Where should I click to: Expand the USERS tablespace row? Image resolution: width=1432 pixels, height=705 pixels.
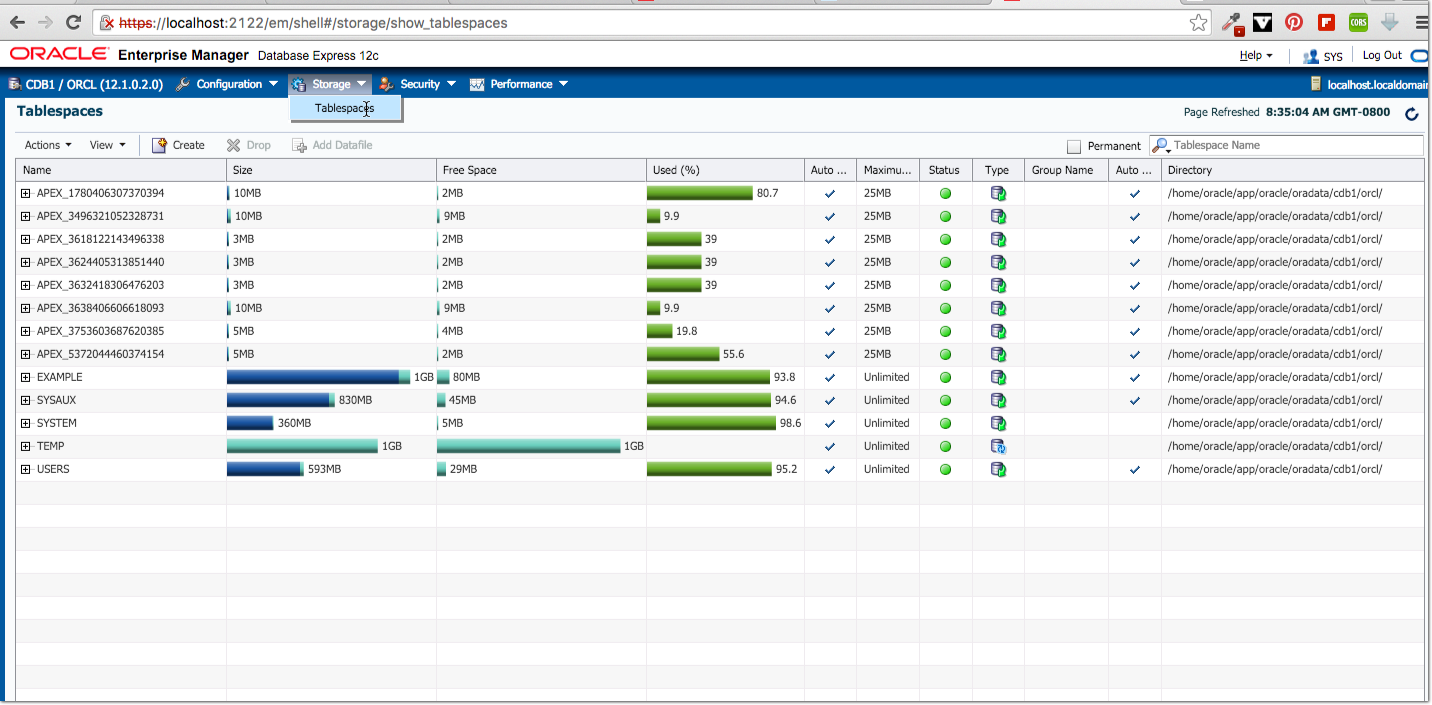pos(25,469)
